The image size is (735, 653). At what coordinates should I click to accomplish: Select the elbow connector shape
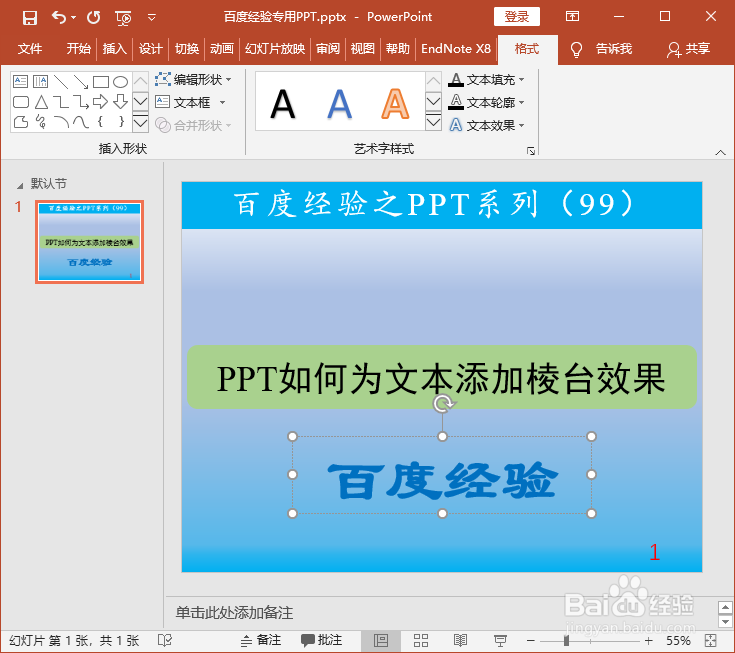(x=61, y=102)
